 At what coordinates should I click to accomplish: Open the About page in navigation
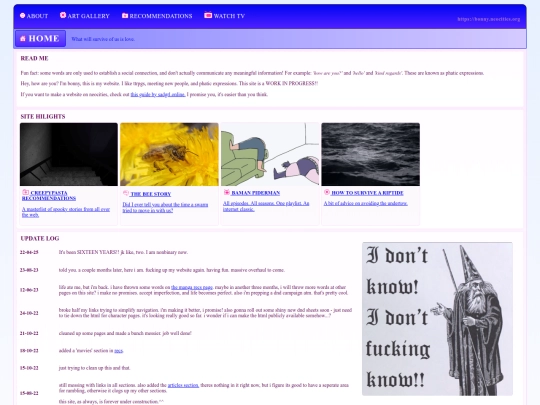tap(34, 16)
